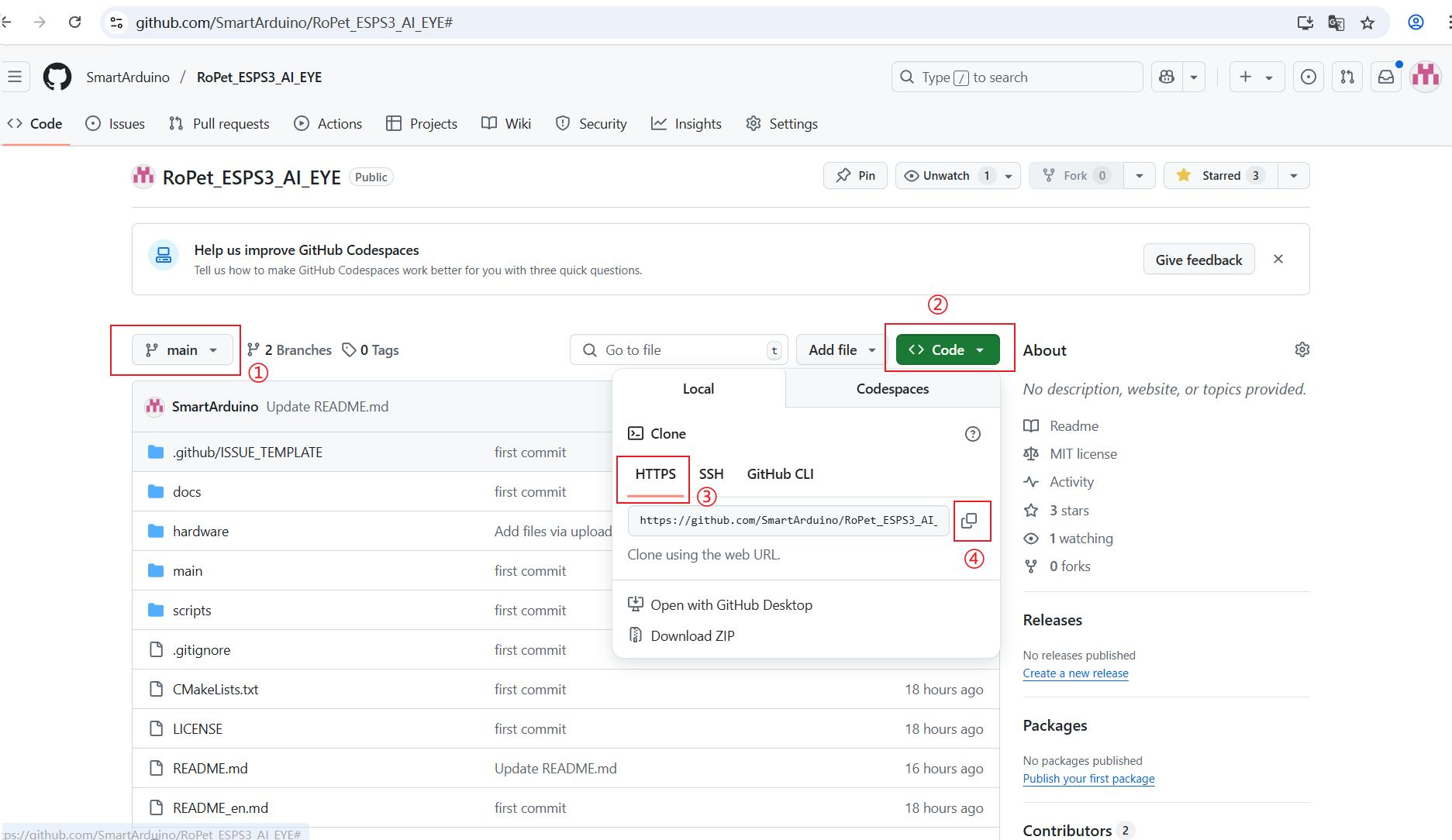The width and height of the screenshot is (1452, 840).
Task: Open the CMakeLists.txt file
Action: click(x=216, y=689)
